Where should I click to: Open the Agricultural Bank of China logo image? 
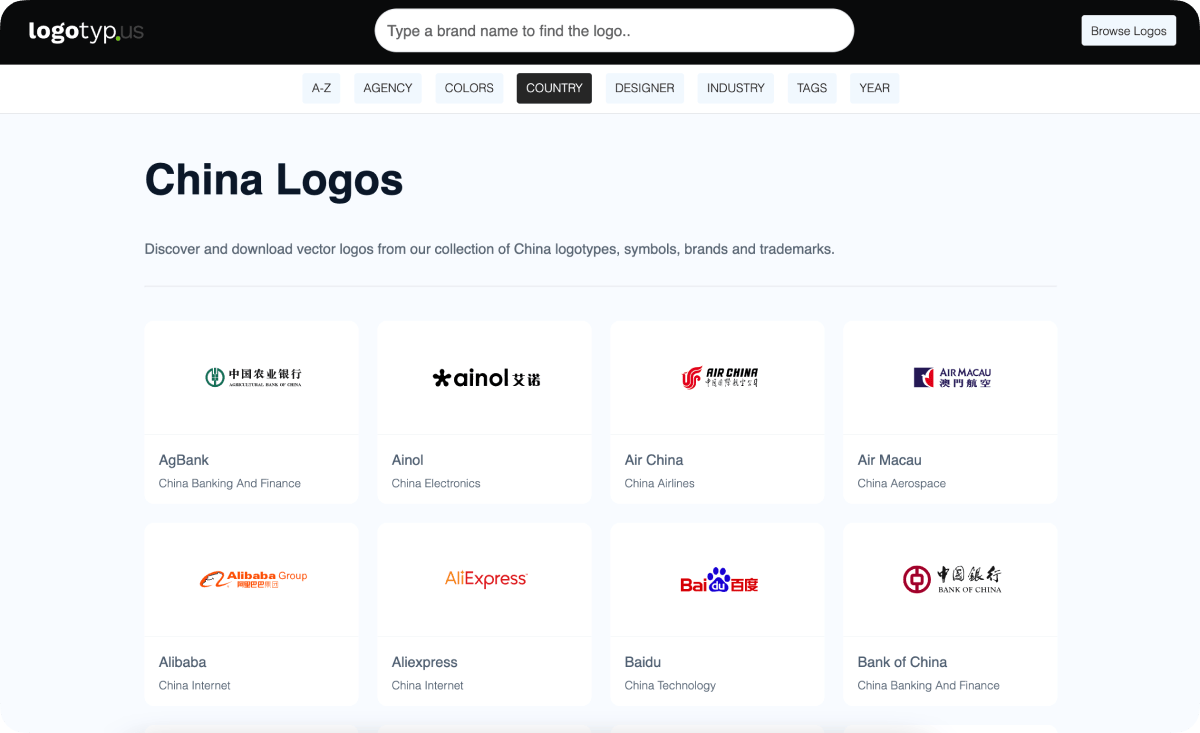click(x=253, y=377)
